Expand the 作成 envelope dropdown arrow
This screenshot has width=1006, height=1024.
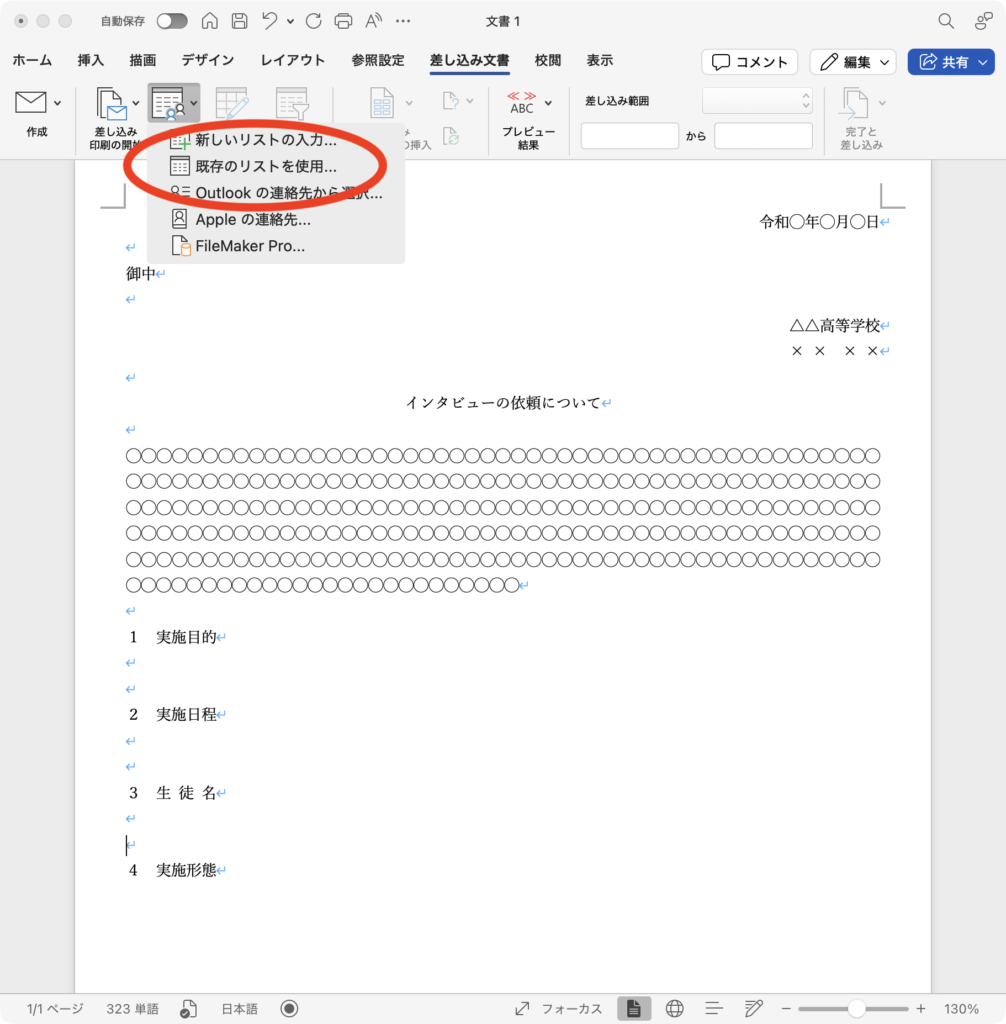click(57, 102)
